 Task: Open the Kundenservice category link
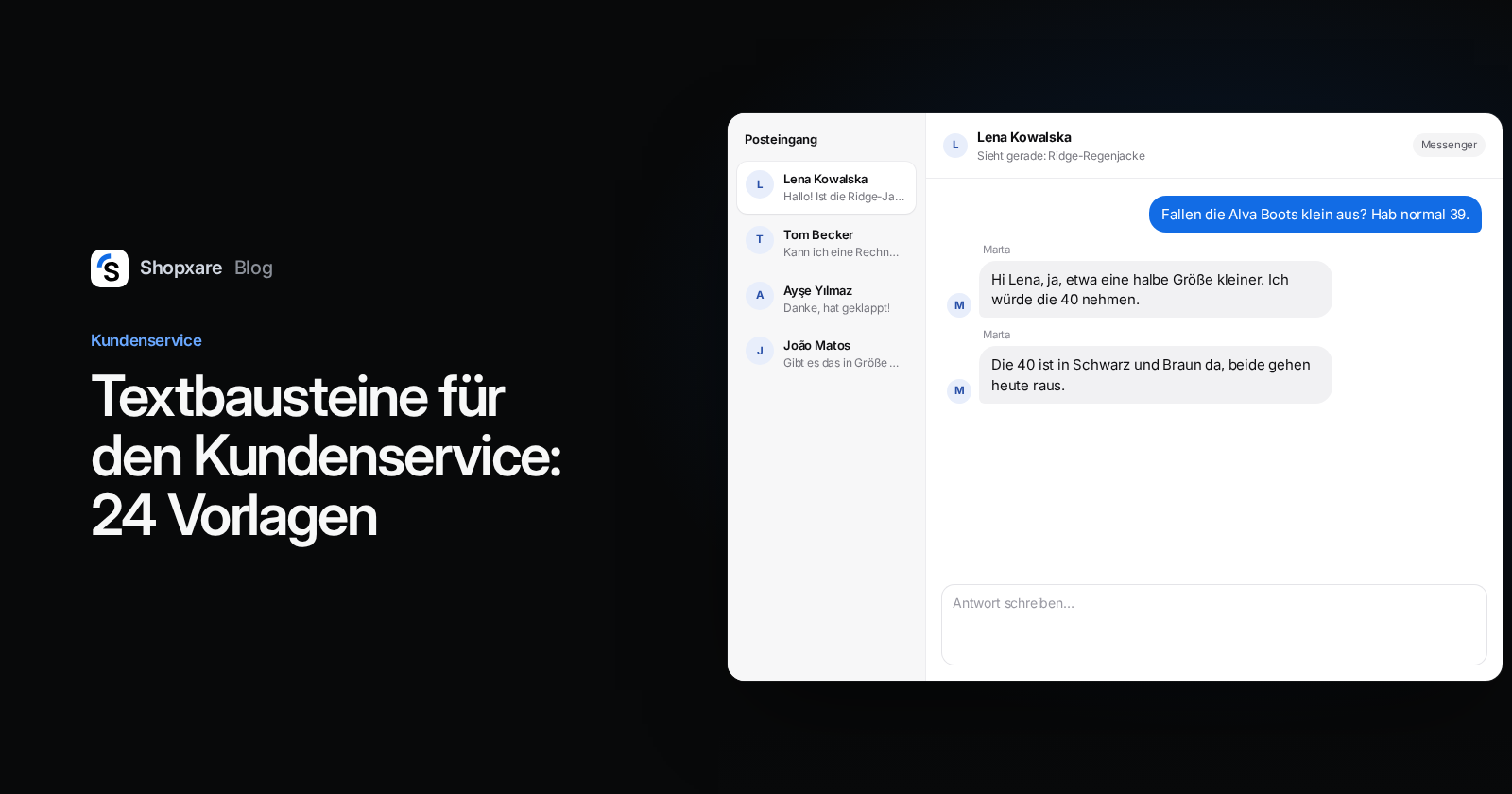(x=146, y=340)
